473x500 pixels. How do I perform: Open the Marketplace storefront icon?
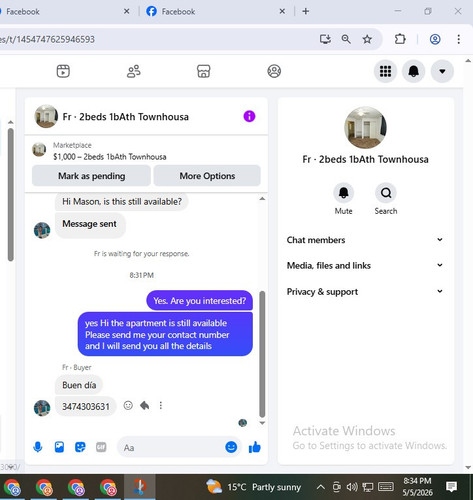point(203,71)
